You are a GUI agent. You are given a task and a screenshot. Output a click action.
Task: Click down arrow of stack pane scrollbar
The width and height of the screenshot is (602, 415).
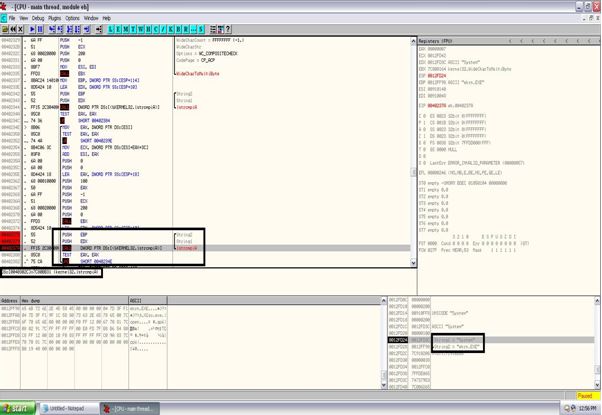pos(597,385)
